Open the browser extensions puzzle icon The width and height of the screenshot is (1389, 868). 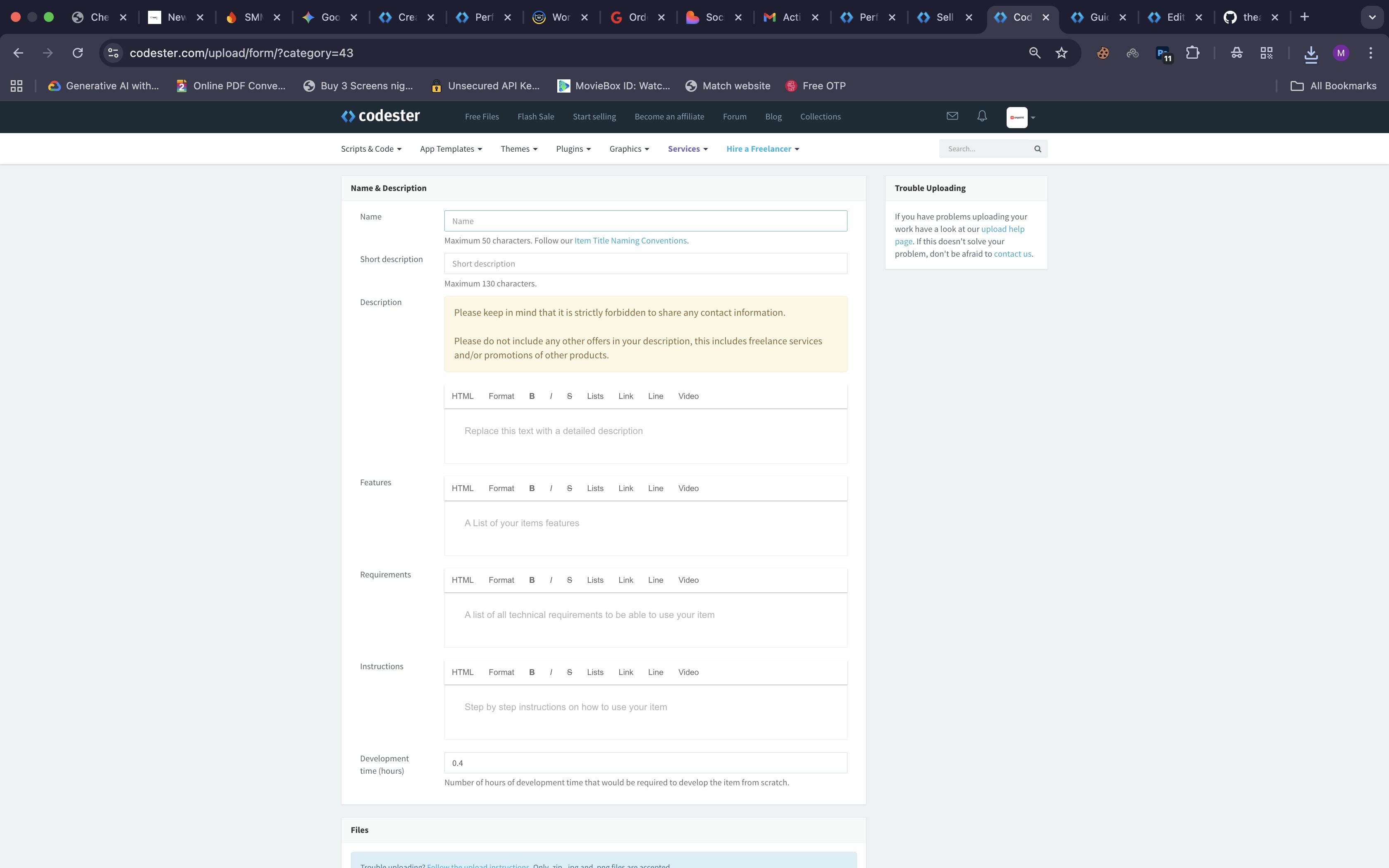pos(1193,53)
